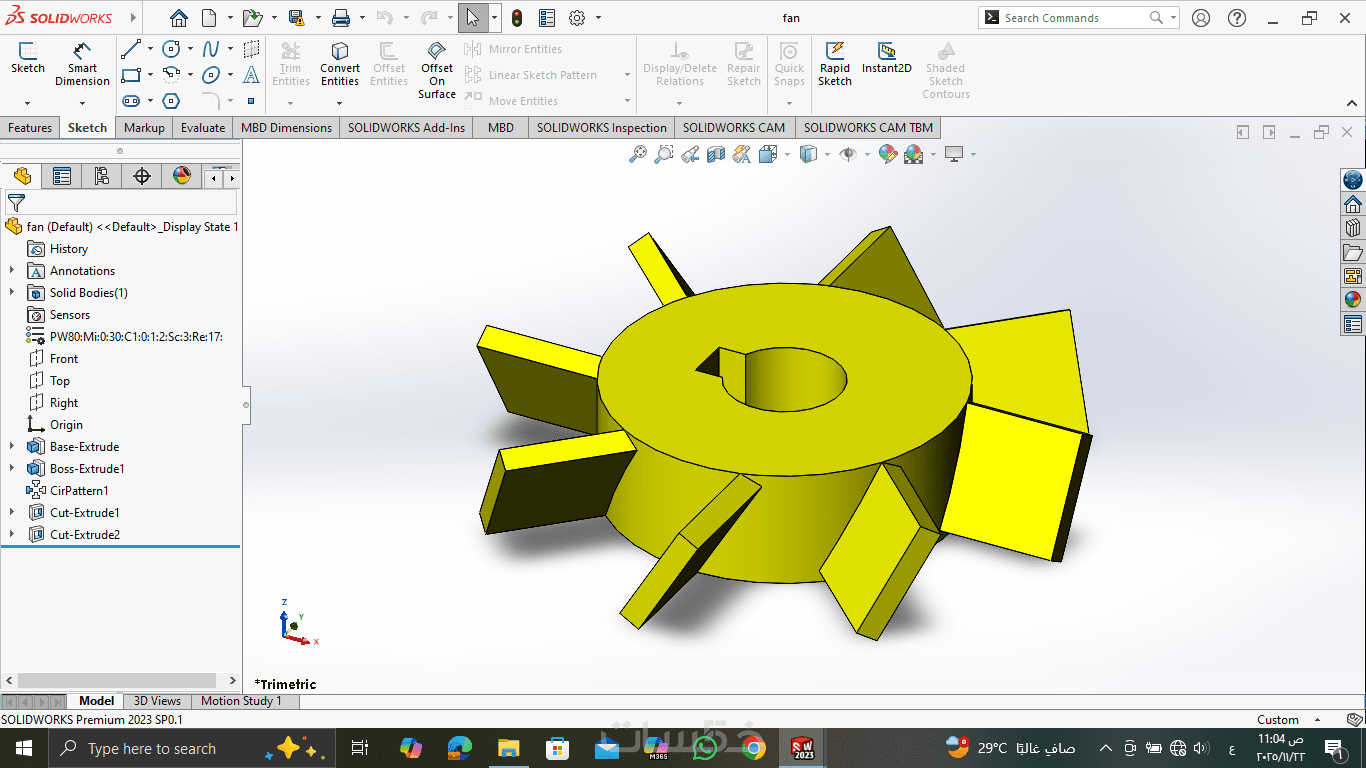Open the SOLIDWORKS Add-Ins tab
The image size is (1366, 768).
point(406,128)
